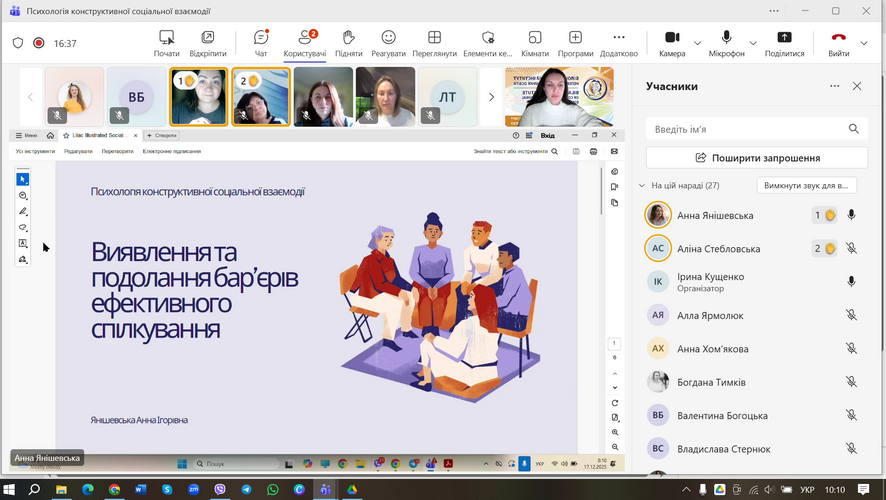Click the Share (Поділитися) screen icon

pos(784,42)
